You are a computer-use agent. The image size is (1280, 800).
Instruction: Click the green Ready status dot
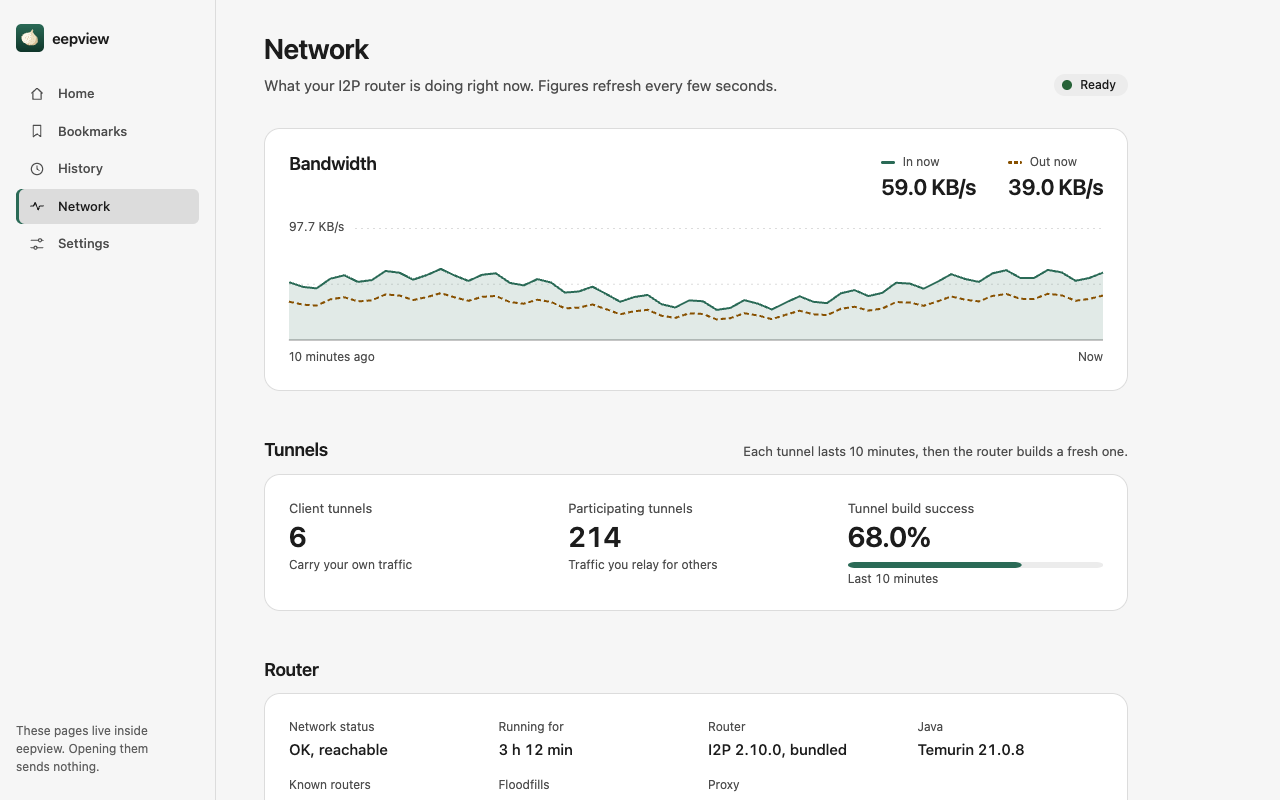[1067, 85]
